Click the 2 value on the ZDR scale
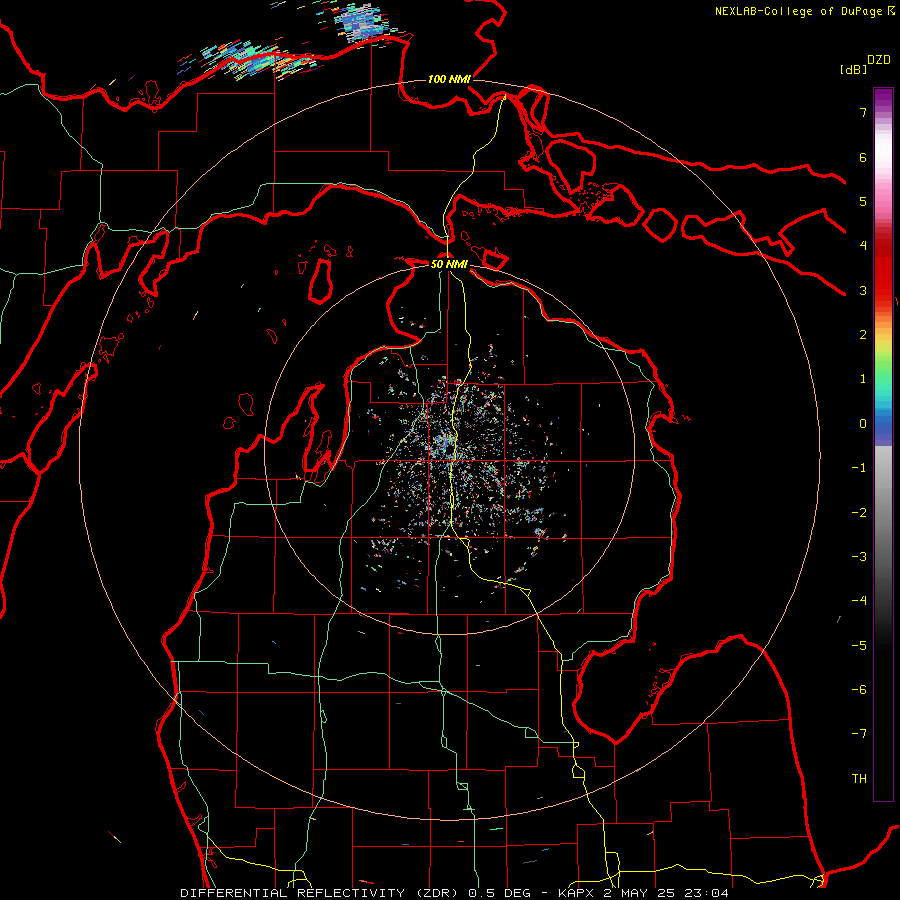Image resolution: width=900 pixels, height=900 pixels. tap(863, 335)
